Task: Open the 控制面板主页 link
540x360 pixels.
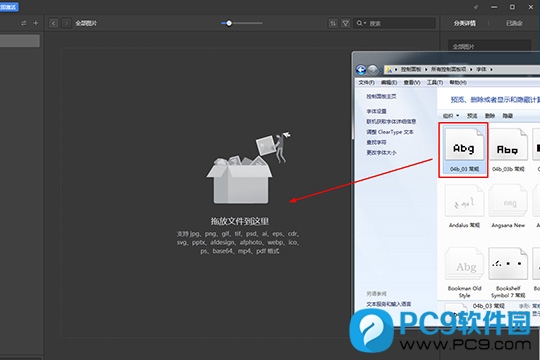Action: point(381,96)
